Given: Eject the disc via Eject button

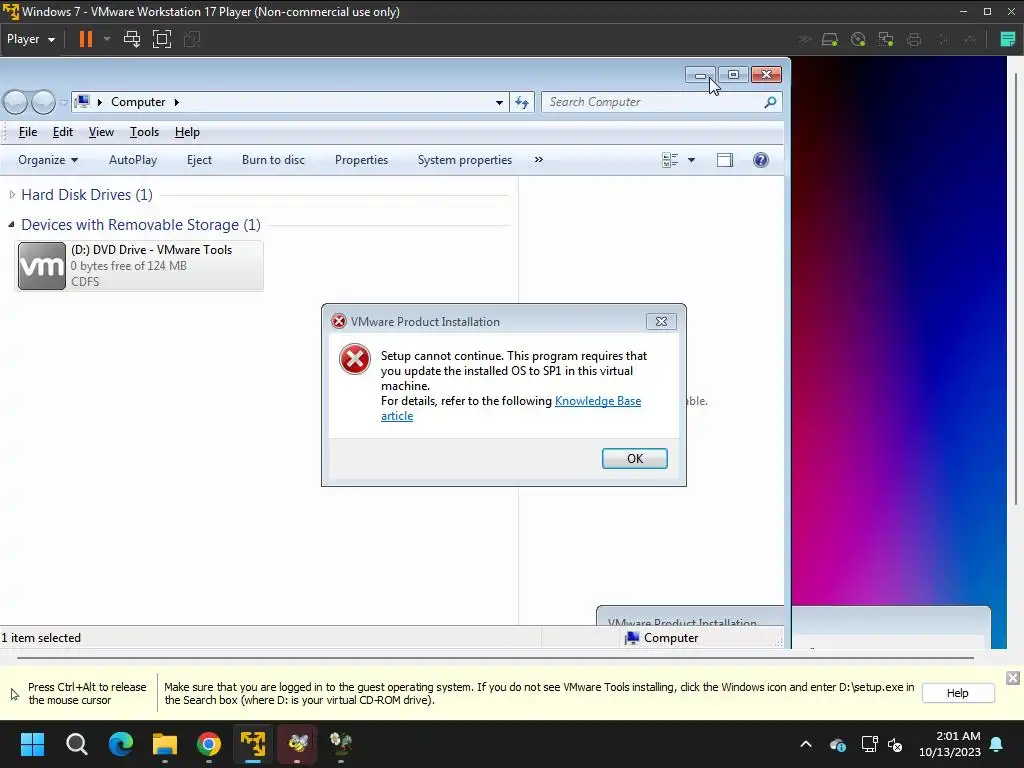Looking at the screenshot, I should tap(199, 160).
